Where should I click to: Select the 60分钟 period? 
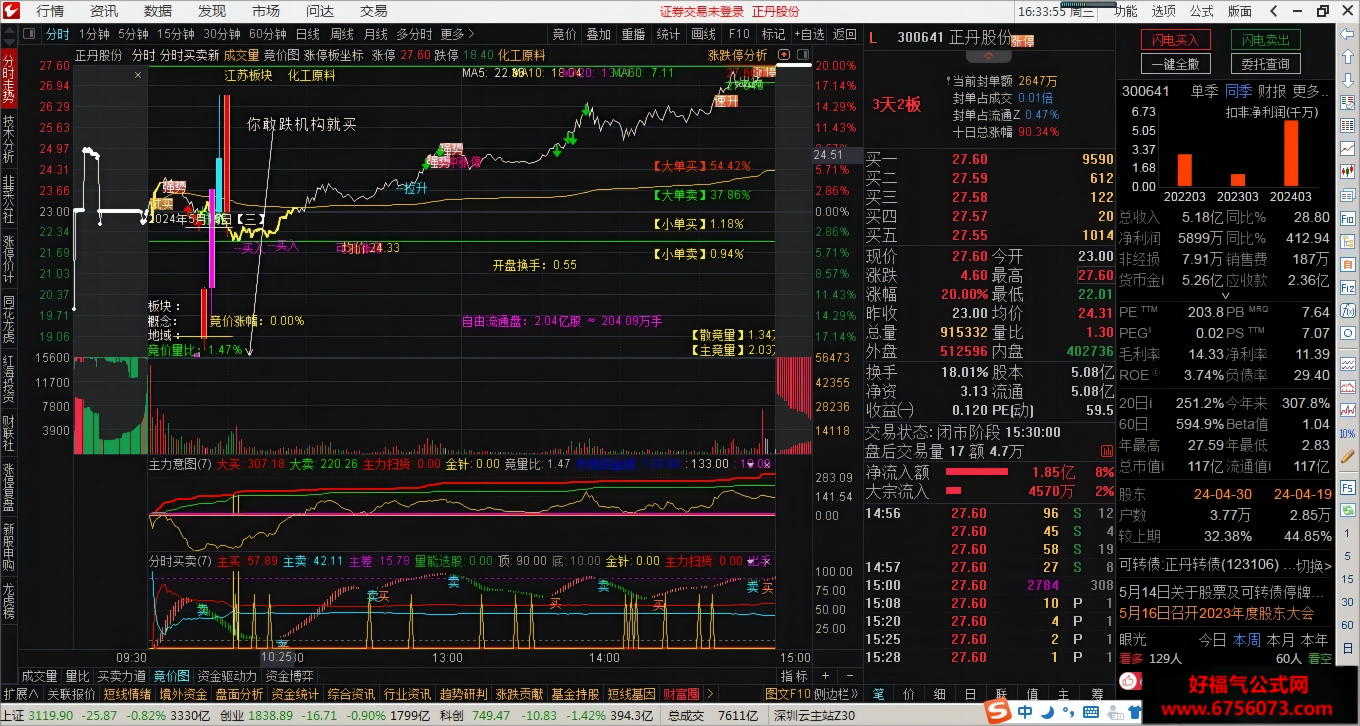click(x=268, y=34)
